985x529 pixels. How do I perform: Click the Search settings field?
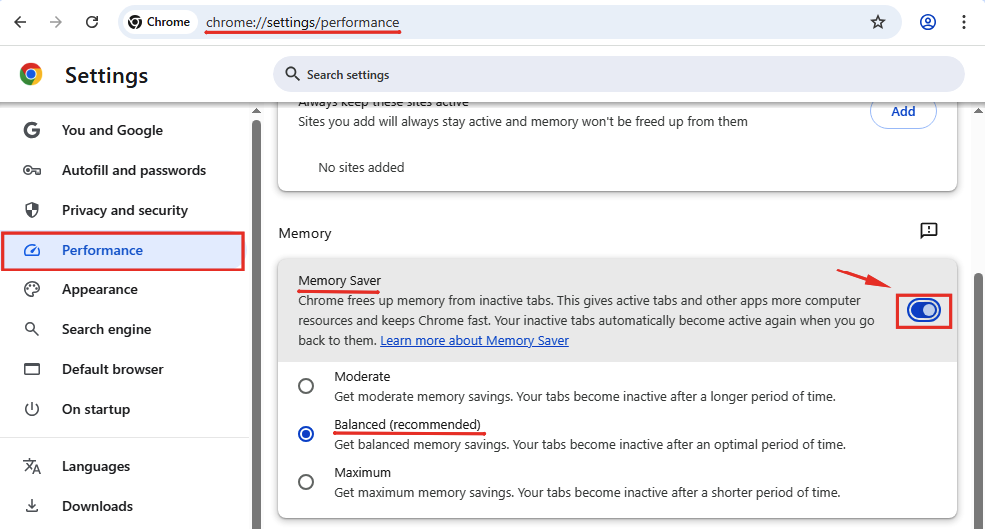click(x=619, y=74)
